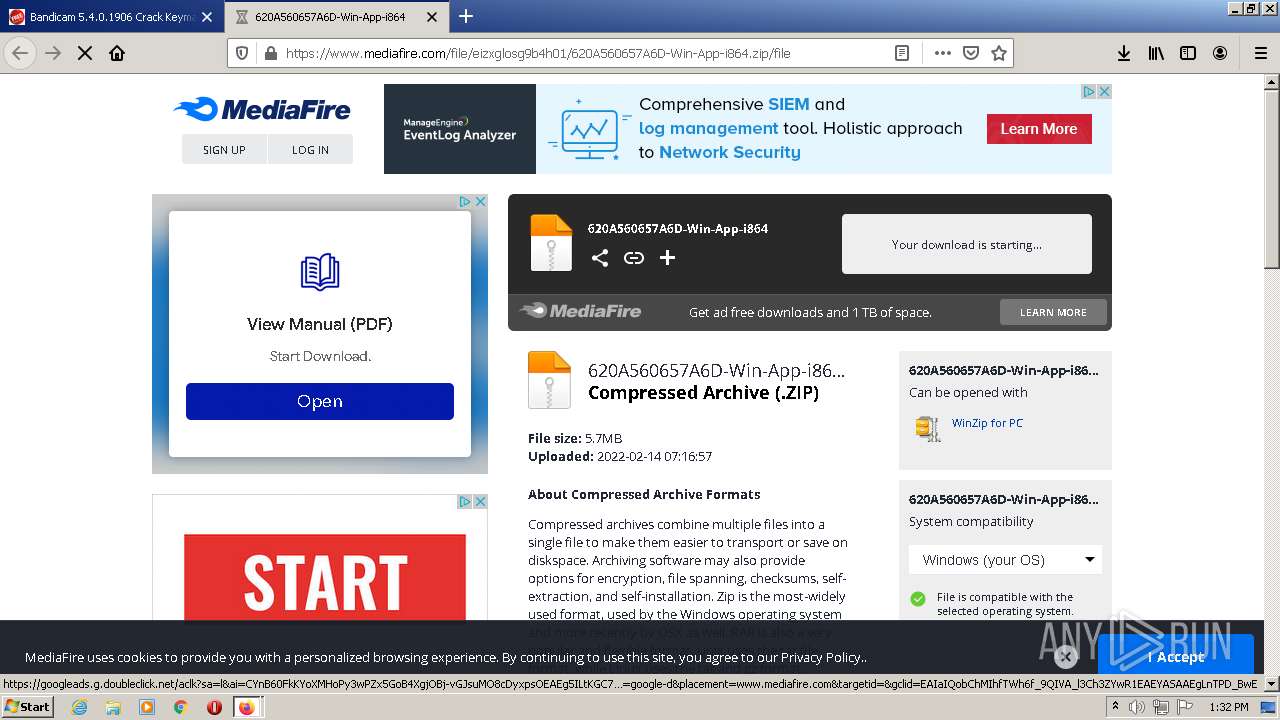View site security padlock information
The height and width of the screenshot is (720, 1280).
(269, 53)
